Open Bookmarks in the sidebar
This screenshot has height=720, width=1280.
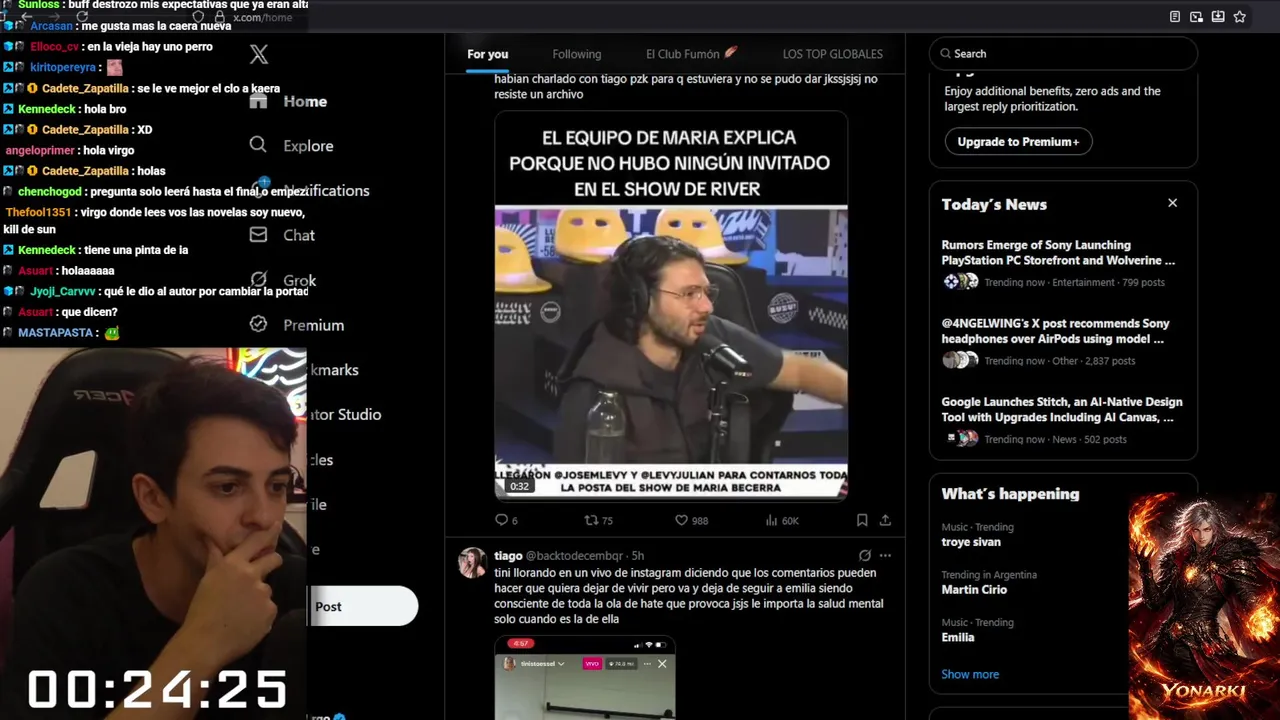(333, 370)
